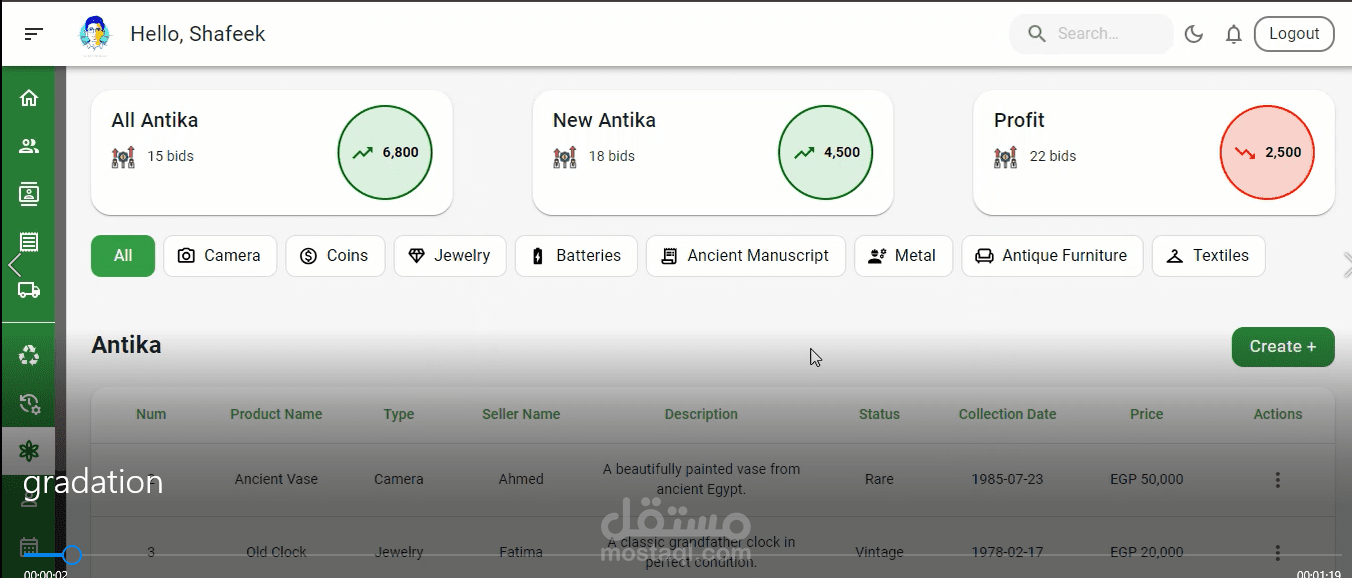The image size is (1352, 578).
Task: Open actions menu for Old Clock row
Action: tap(1277, 552)
